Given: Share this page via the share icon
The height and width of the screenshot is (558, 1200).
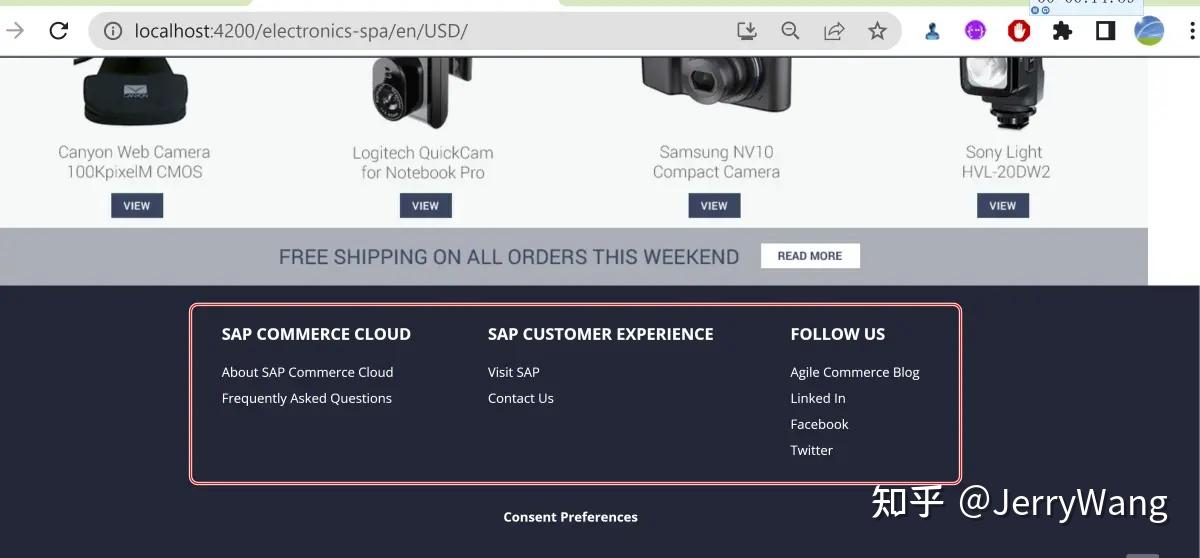Looking at the screenshot, I should click(x=834, y=31).
